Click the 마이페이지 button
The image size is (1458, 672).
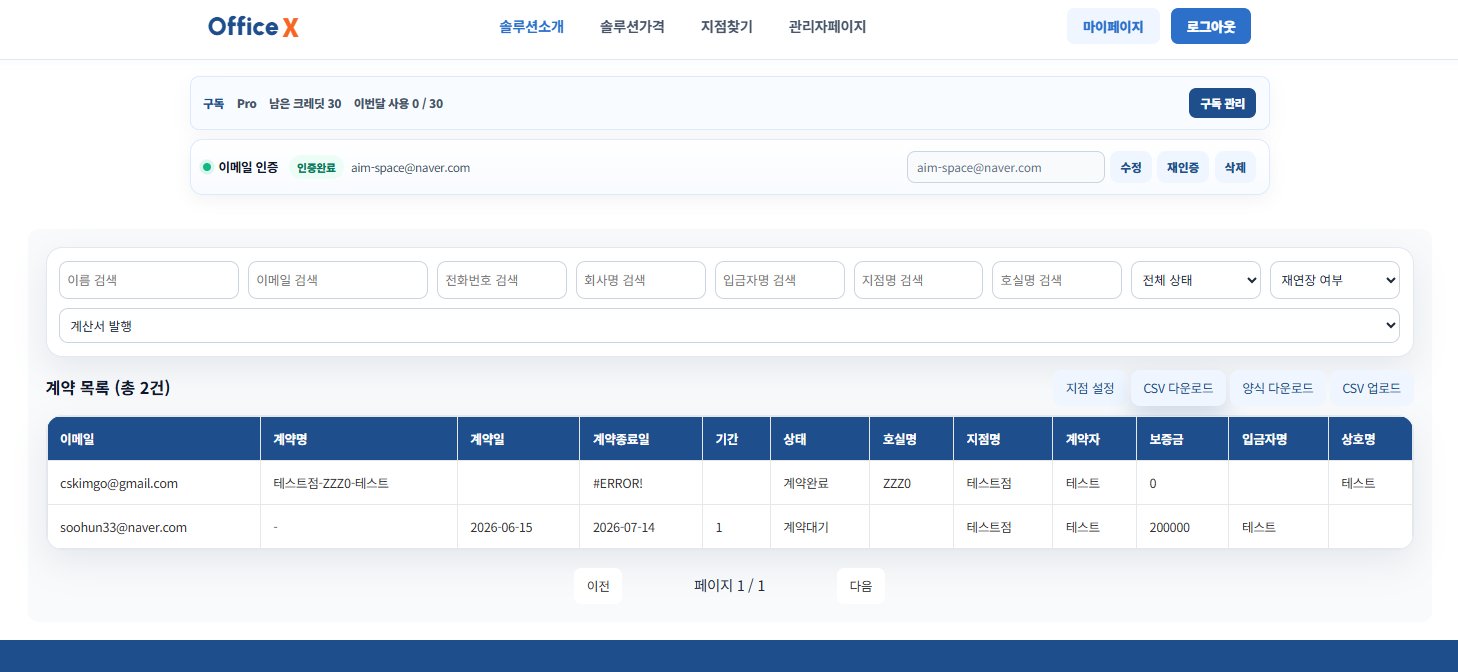(x=1113, y=27)
